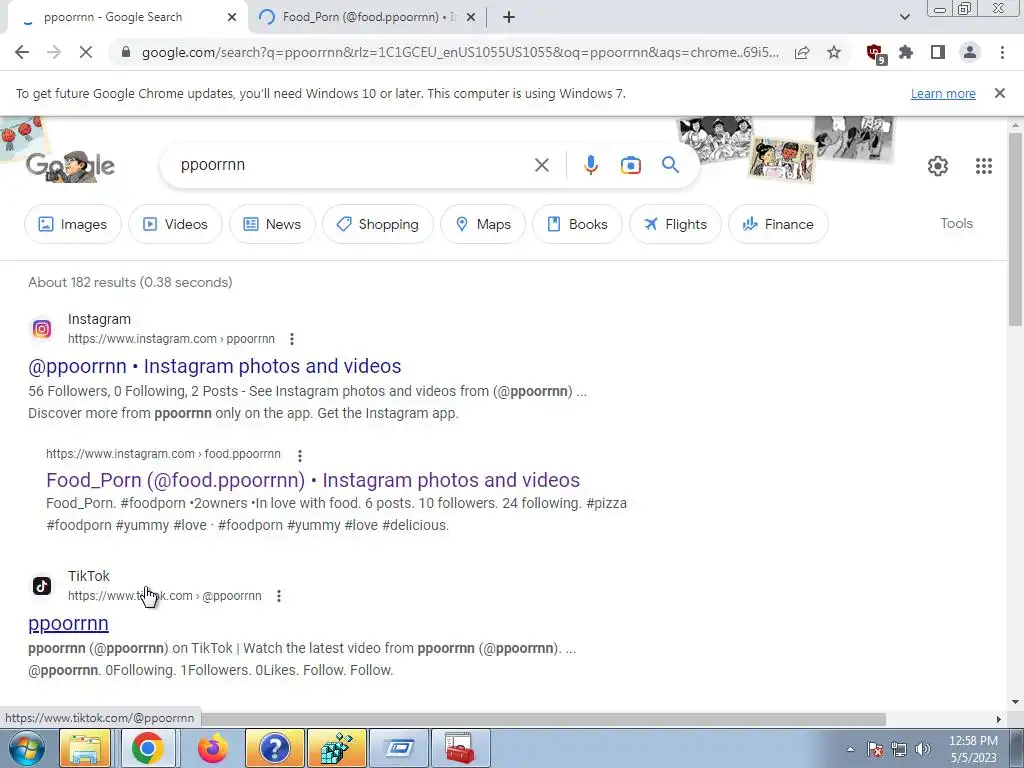Open @ppoorrnn Instagram photos and videos link

[x=215, y=366]
